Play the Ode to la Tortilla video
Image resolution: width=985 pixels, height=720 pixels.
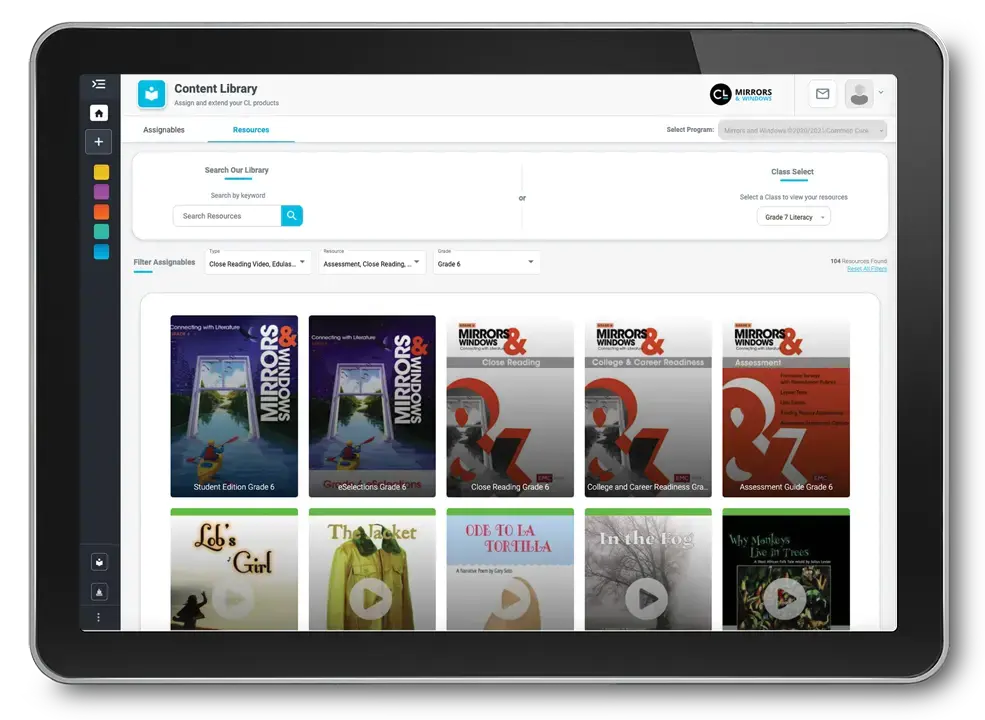click(x=510, y=600)
